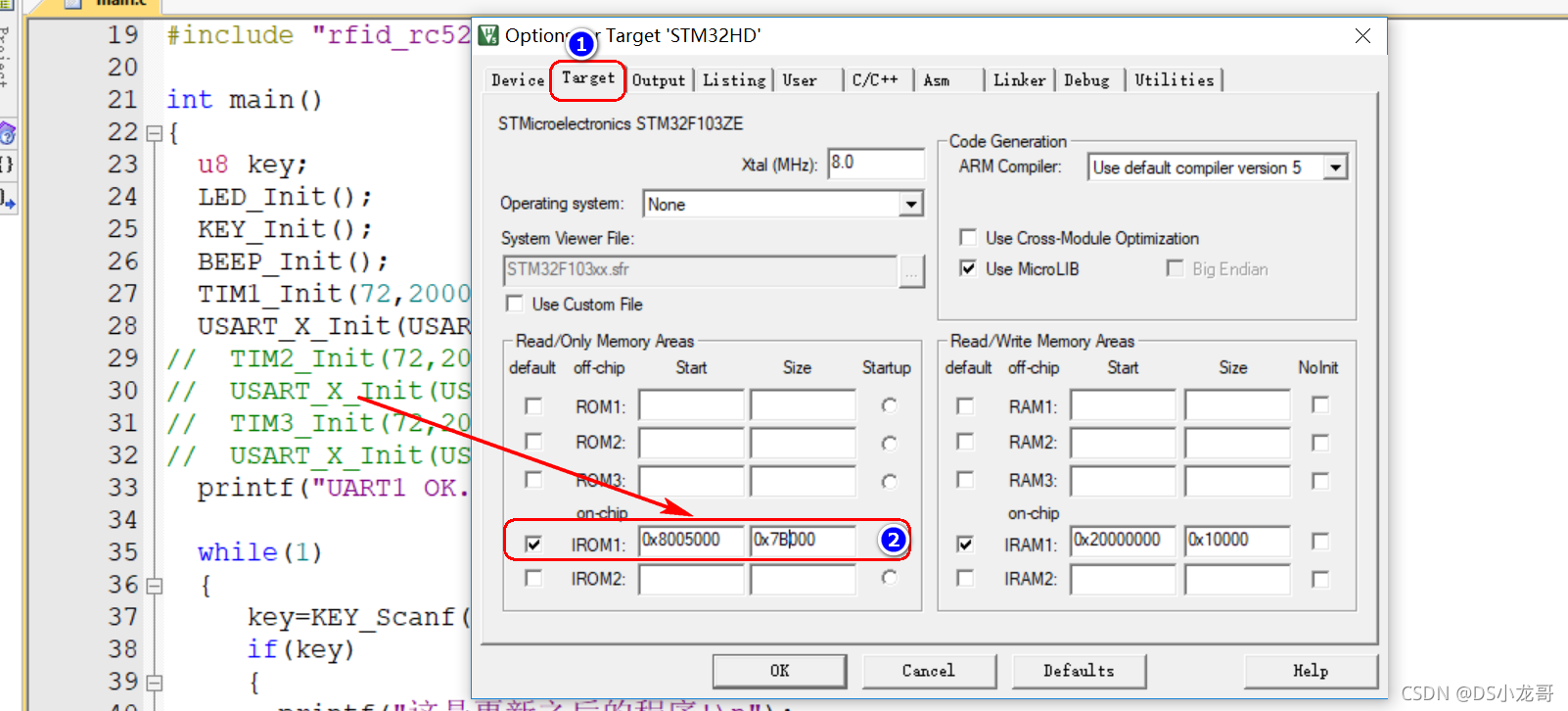Enable Use Cross-Module Optimization
This screenshot has height=711, width=1568.
pyautogui.click(x=968, y=237)
